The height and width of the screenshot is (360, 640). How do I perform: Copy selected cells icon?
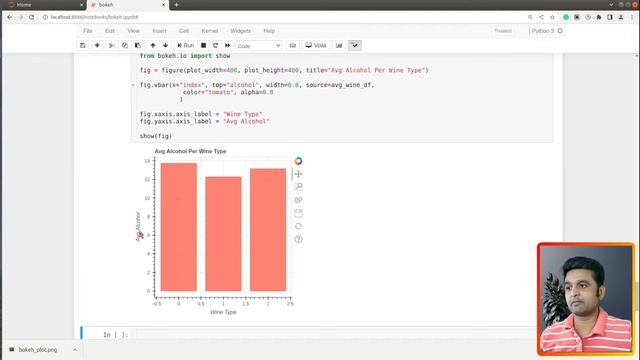[125, 45]
